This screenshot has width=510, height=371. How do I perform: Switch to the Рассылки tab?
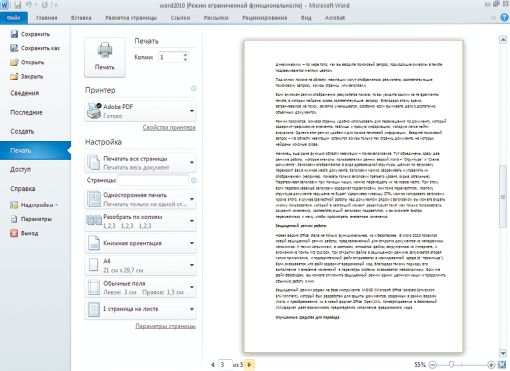point(216,18)
